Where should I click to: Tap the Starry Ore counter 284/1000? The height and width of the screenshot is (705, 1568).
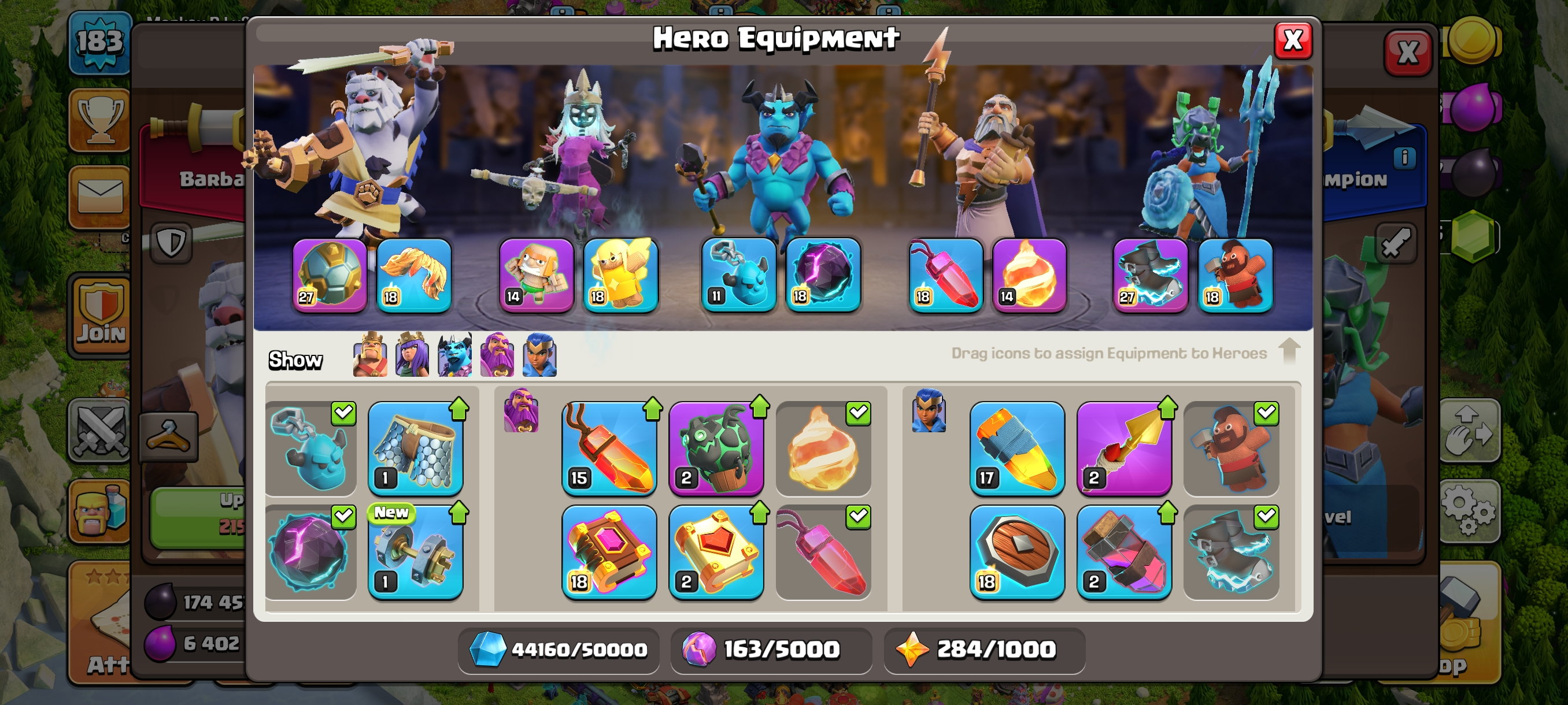pyautogui.click(x=984, y=650)
